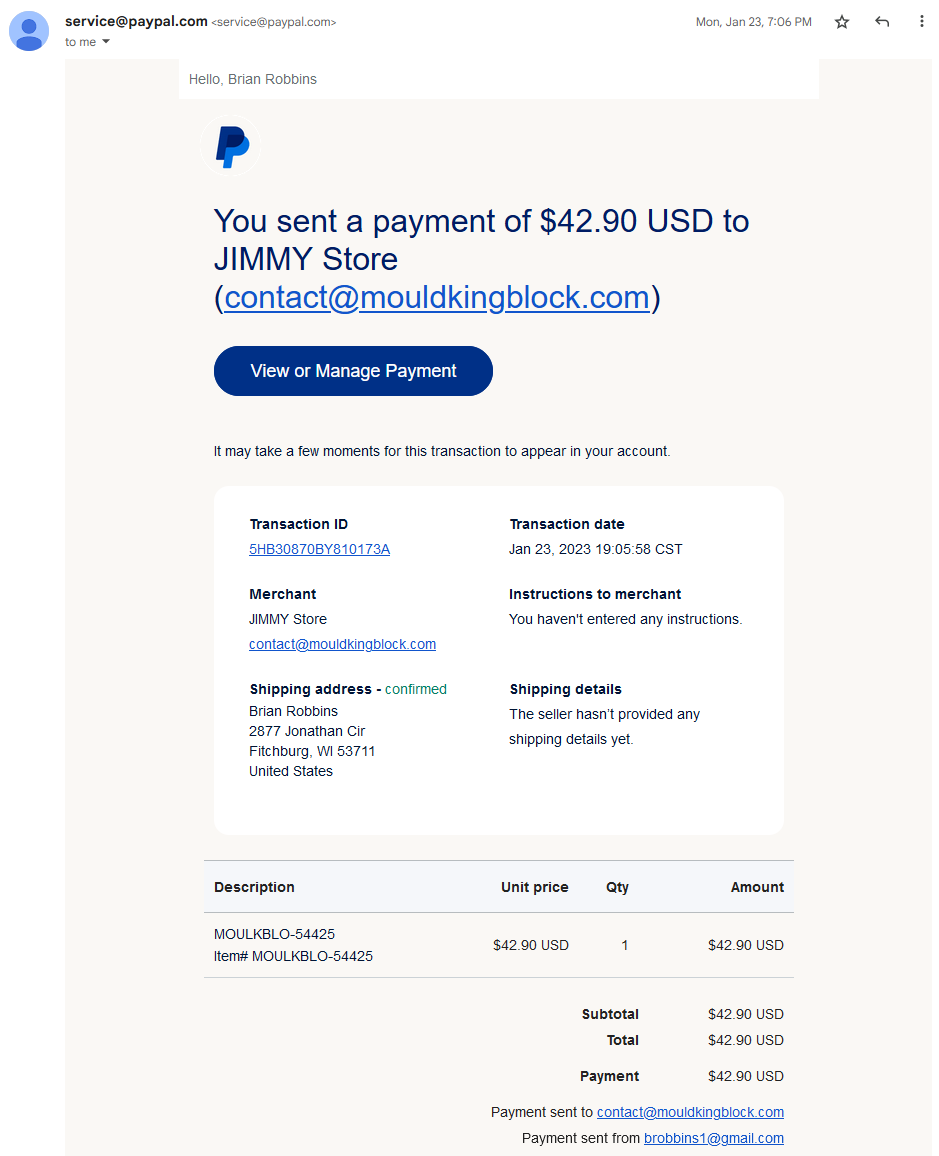Open transaction ID 5HB30870BY810173A link
This screenshot has width=939, height=1156.
319,549
